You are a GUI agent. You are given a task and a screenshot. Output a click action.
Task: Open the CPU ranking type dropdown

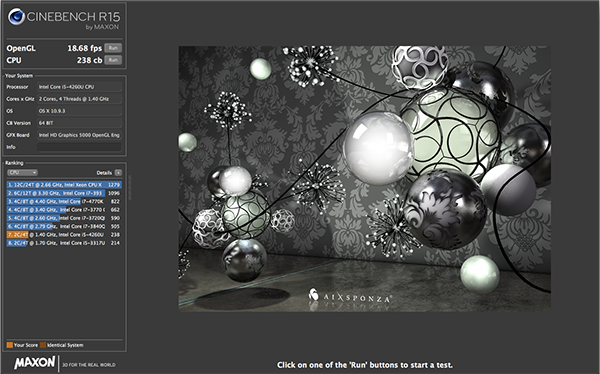coord(22,173)
